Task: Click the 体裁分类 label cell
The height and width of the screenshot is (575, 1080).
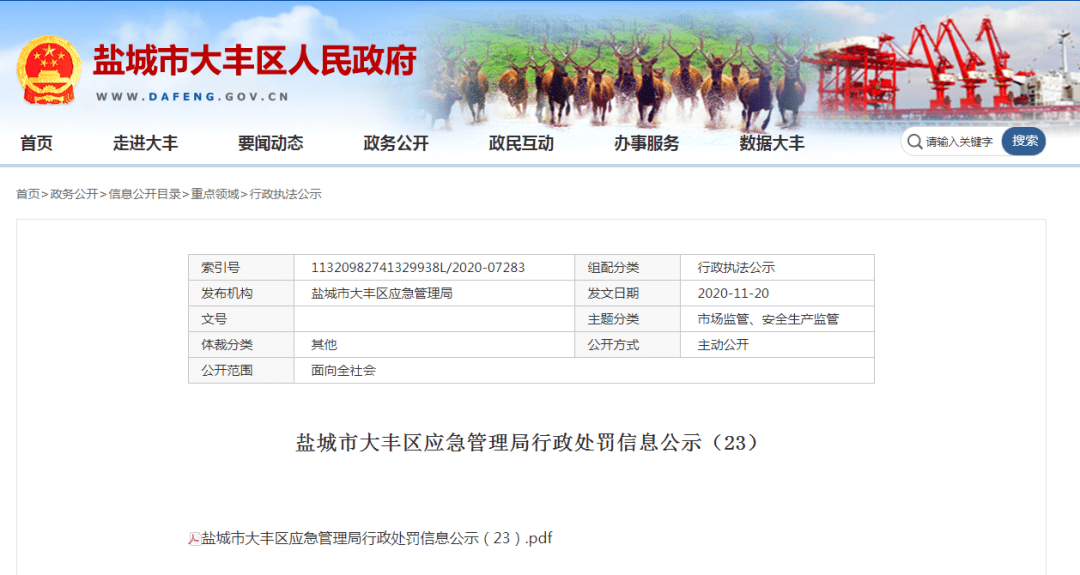Action: (241, 344)
